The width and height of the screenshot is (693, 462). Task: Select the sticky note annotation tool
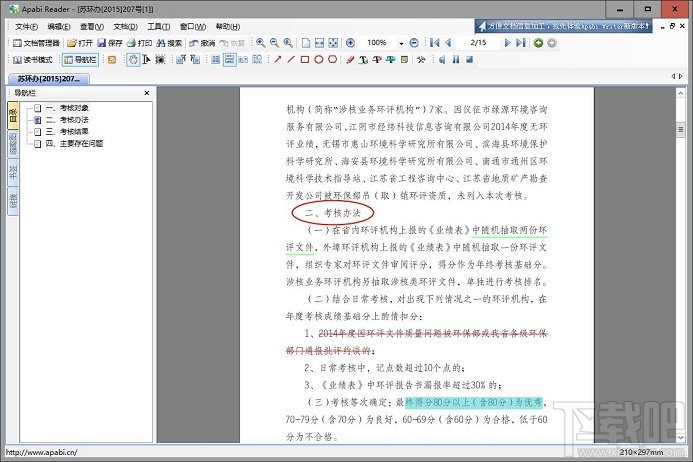coord(404,59)
